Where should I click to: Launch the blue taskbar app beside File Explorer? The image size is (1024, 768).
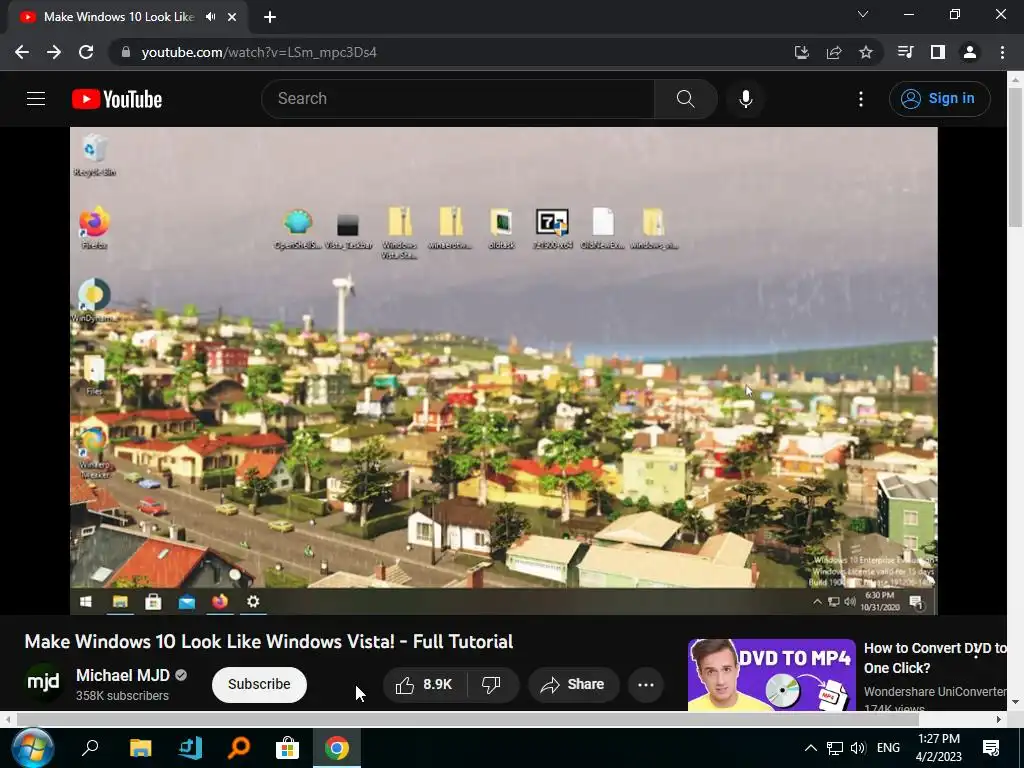[x=190, y=748]
